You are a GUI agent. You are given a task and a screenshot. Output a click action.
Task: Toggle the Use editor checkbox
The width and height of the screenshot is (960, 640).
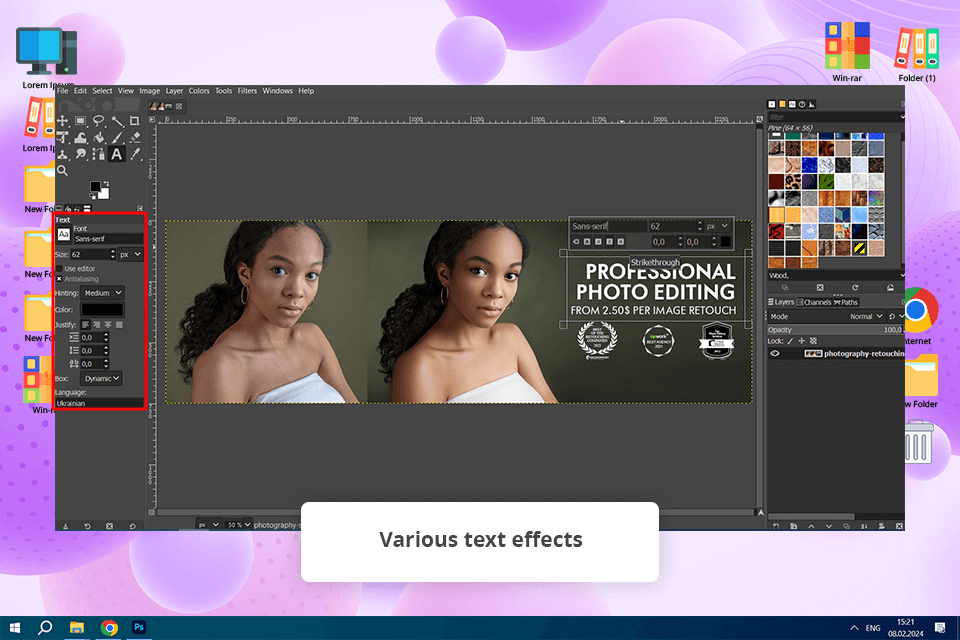pyautogui.click(x=59, y=268)
